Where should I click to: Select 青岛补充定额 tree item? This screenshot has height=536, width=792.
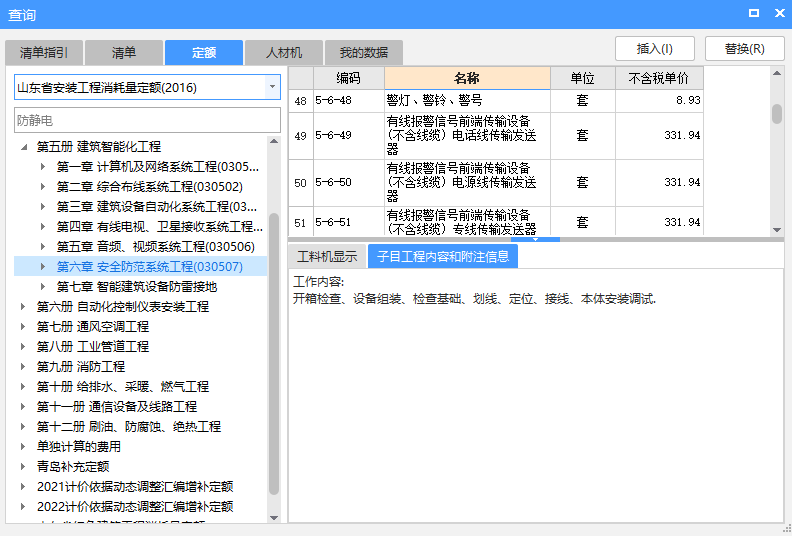tap(73, 466)
